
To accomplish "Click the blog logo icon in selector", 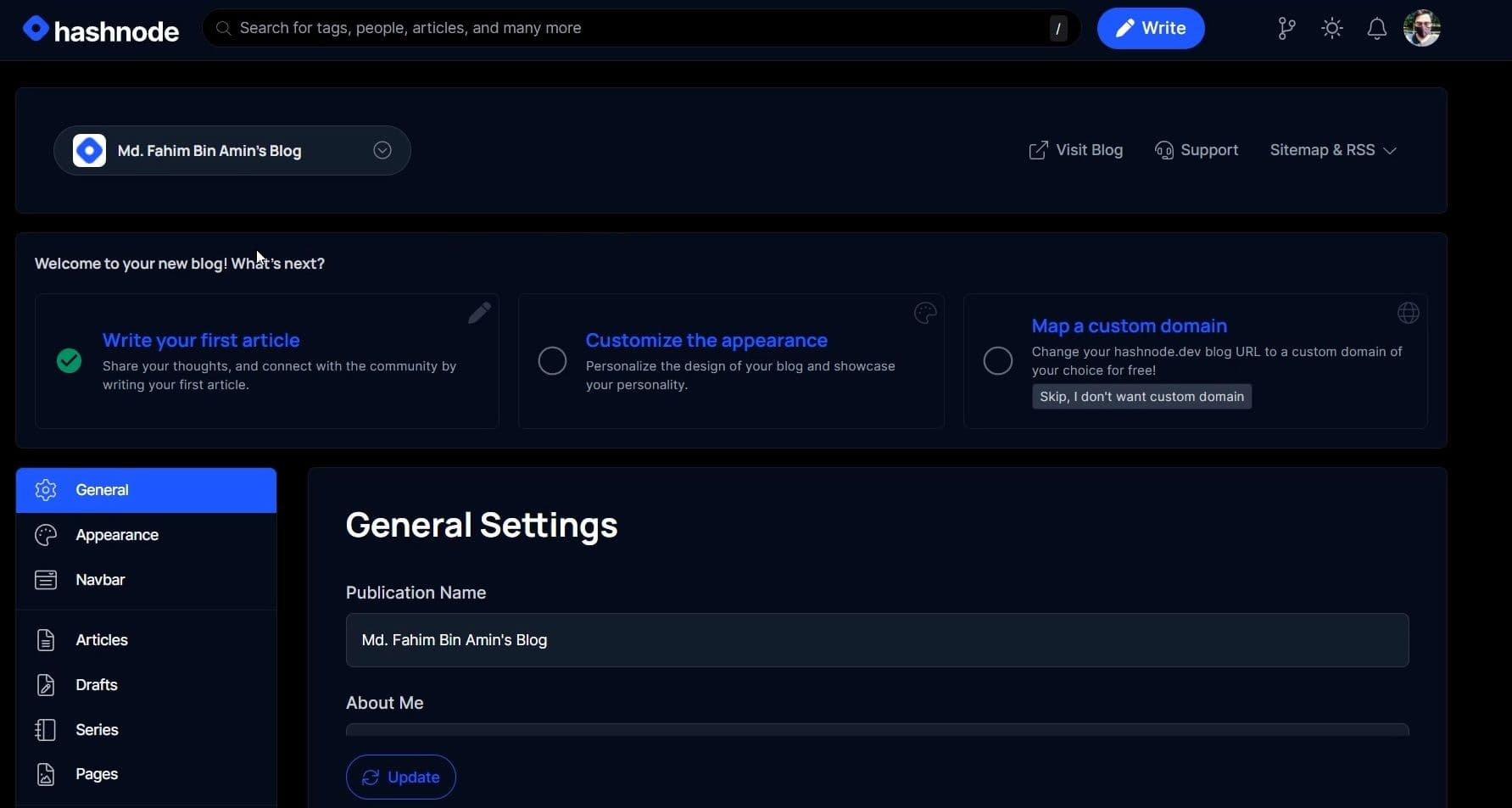I will click(89, 150).
